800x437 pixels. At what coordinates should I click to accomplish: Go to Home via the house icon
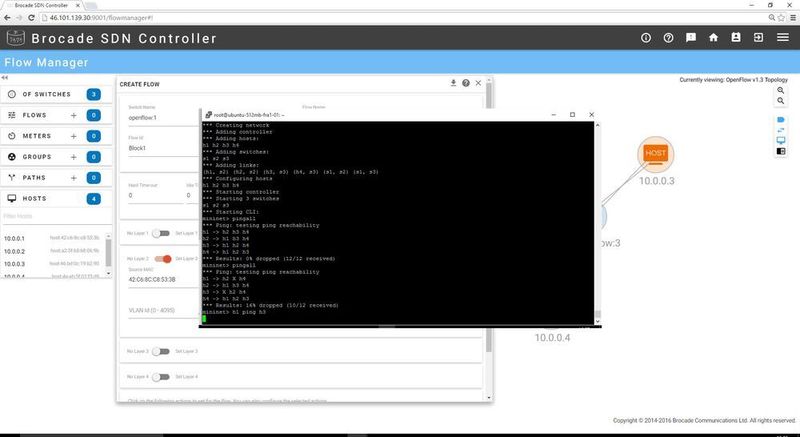713,38
